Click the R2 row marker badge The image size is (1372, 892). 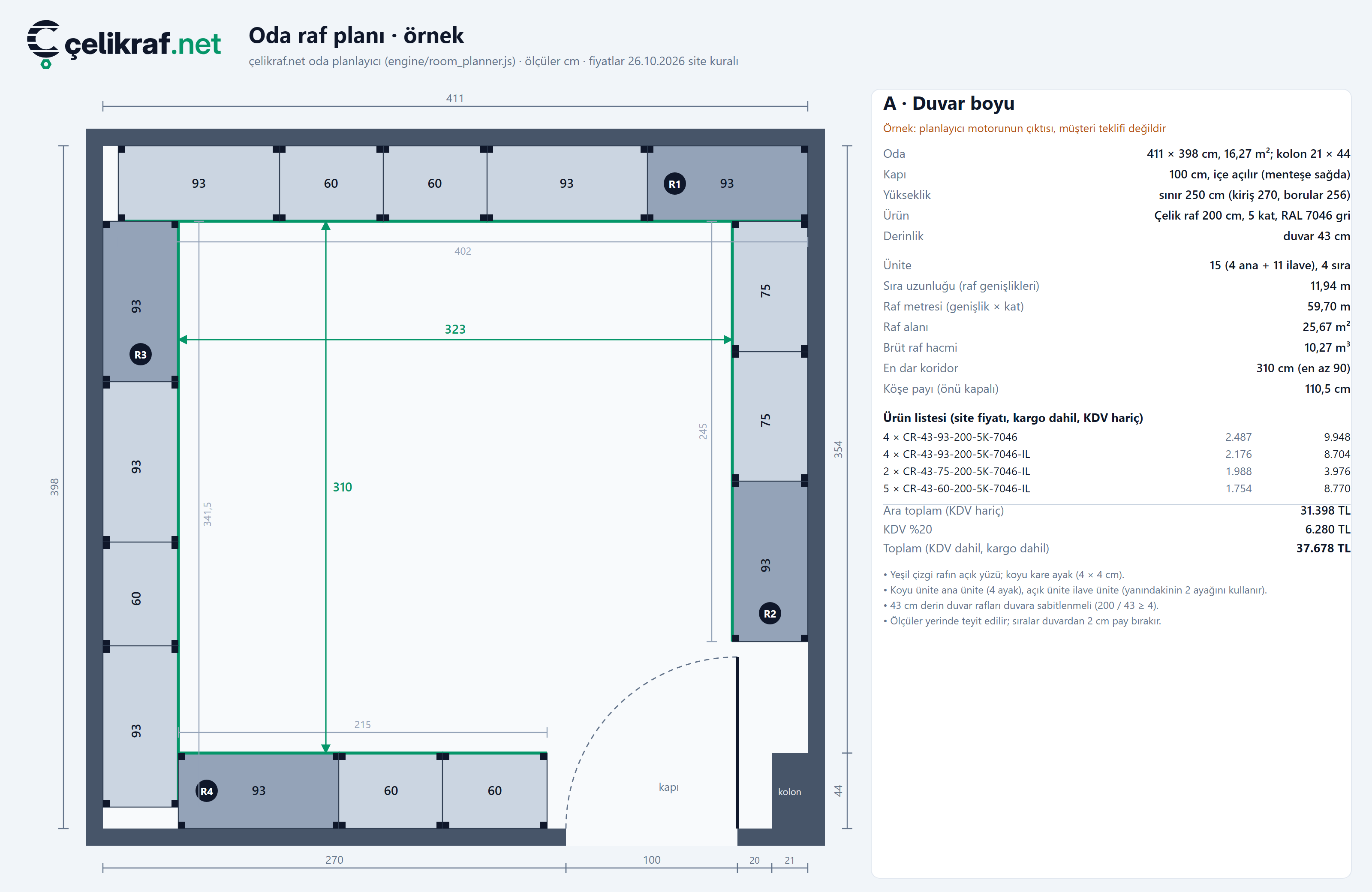click(770, 614)
